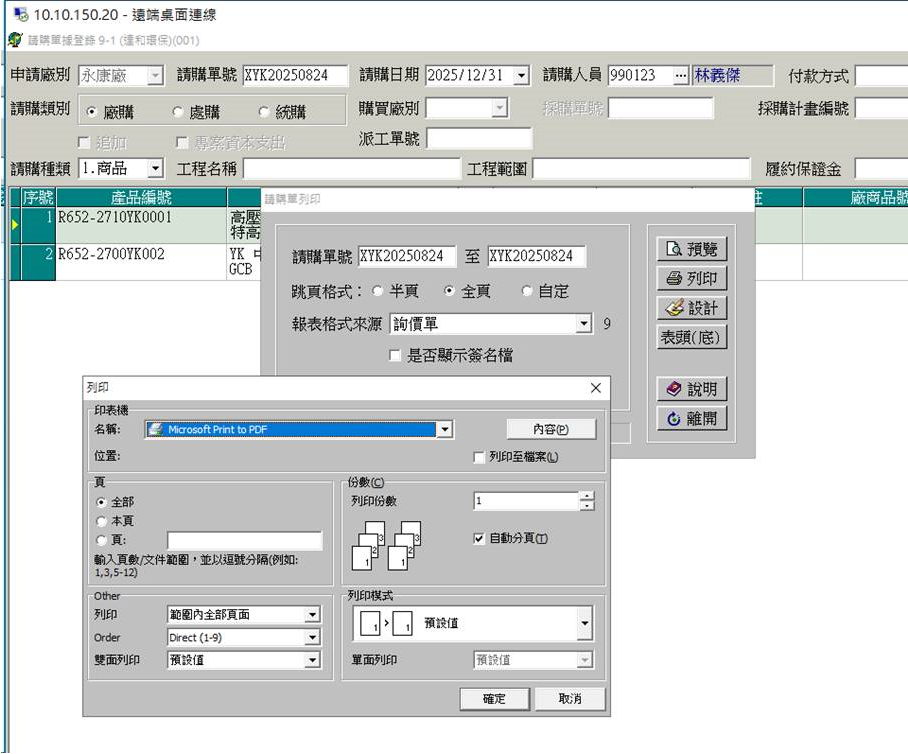The width and height of the screenshot is (908, 754).
Task: Open the Order Direct (1-9) dropdown
Action: (312, 637)
